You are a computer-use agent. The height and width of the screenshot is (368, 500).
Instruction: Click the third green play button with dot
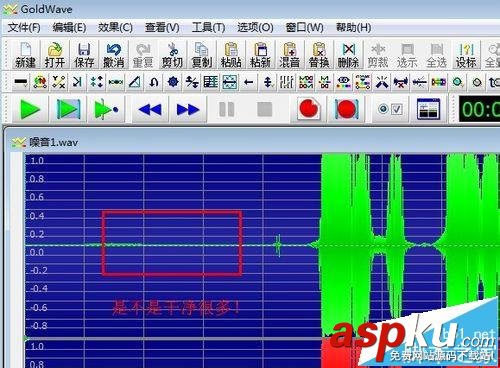[x=106, y=109]
